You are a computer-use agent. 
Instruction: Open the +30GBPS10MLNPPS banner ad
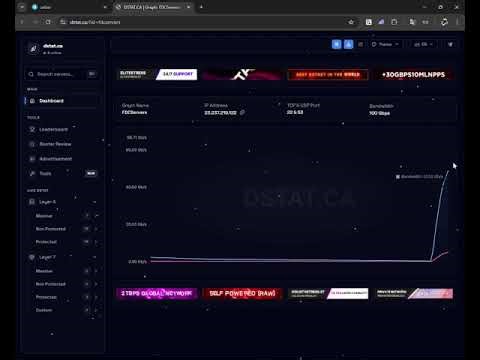(413, 75)
